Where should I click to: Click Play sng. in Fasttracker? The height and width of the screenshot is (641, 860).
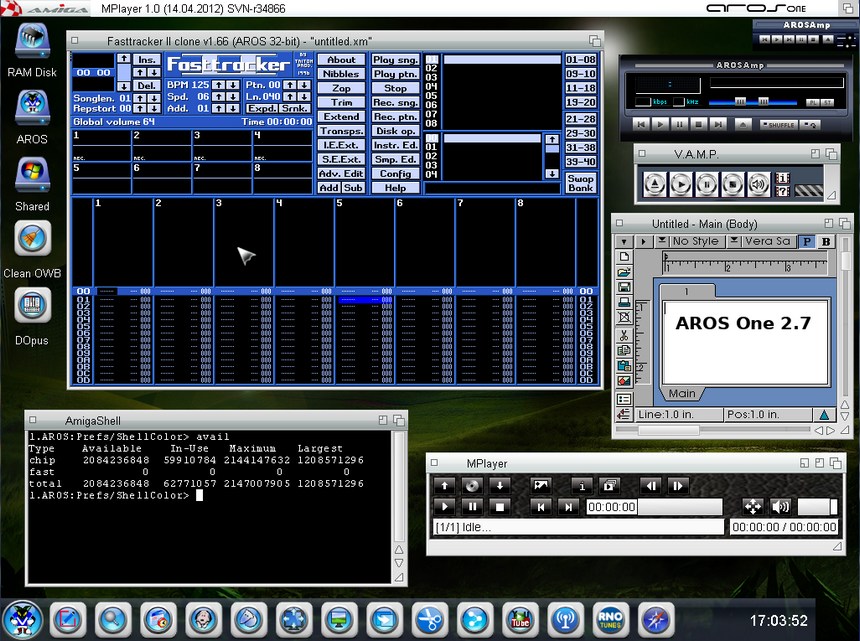click(x=395, y=60)
